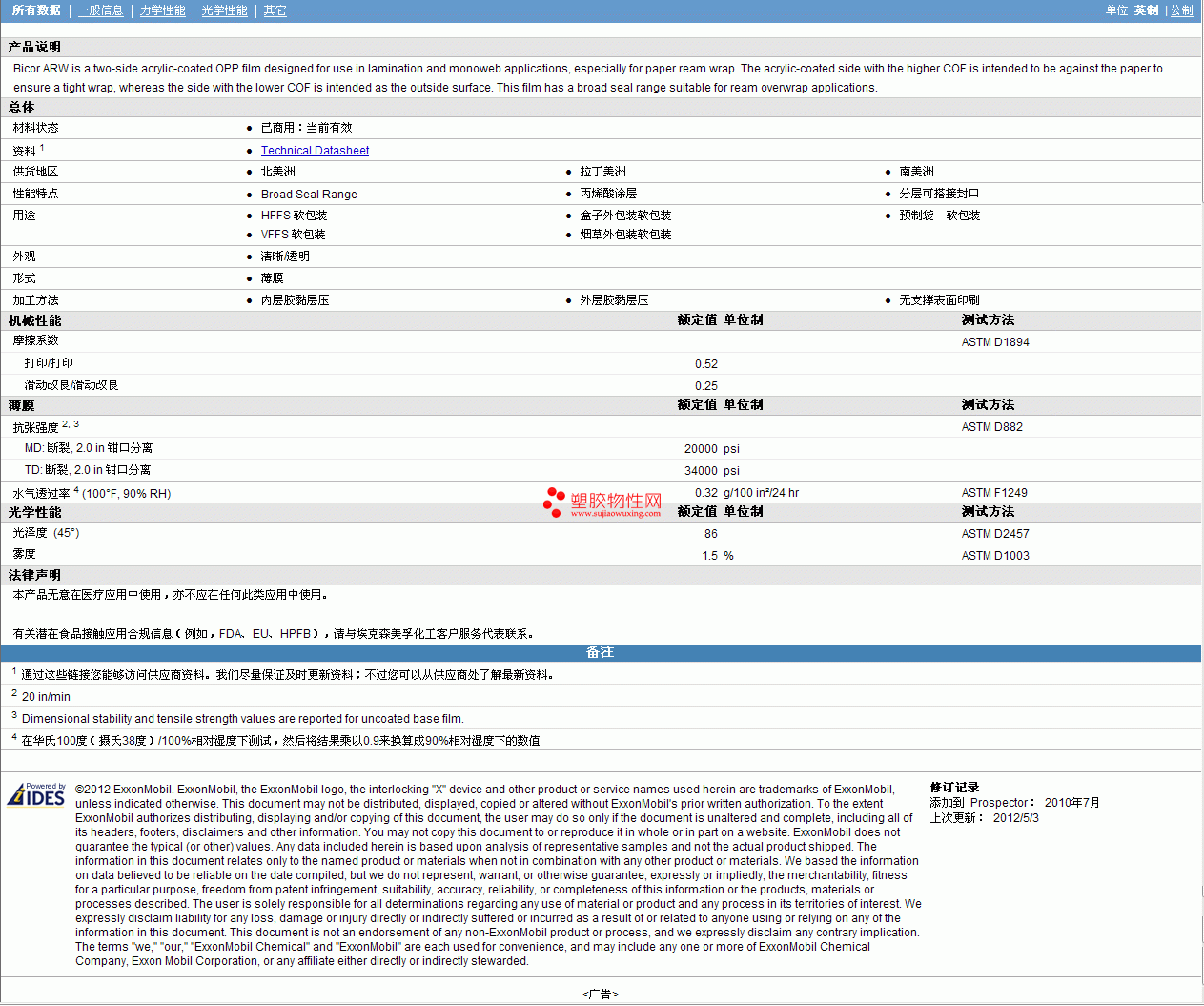Click 清晰/透明 appearance value
The image size is (1204, 1006).
tap(285, 257)
